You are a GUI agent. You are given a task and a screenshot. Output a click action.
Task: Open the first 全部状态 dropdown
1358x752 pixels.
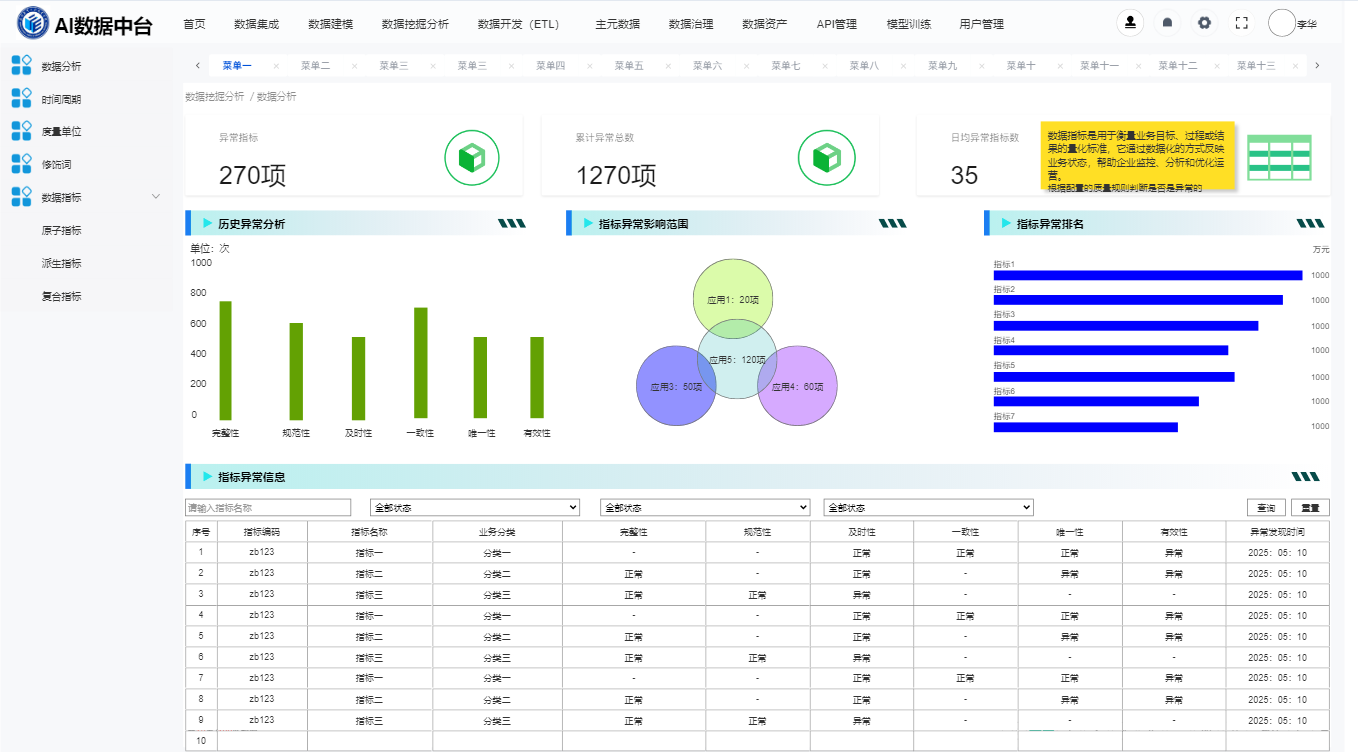pos(475,508)
